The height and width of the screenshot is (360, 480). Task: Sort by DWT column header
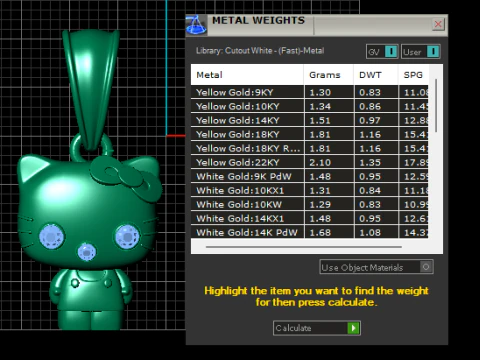click(376, 75)
